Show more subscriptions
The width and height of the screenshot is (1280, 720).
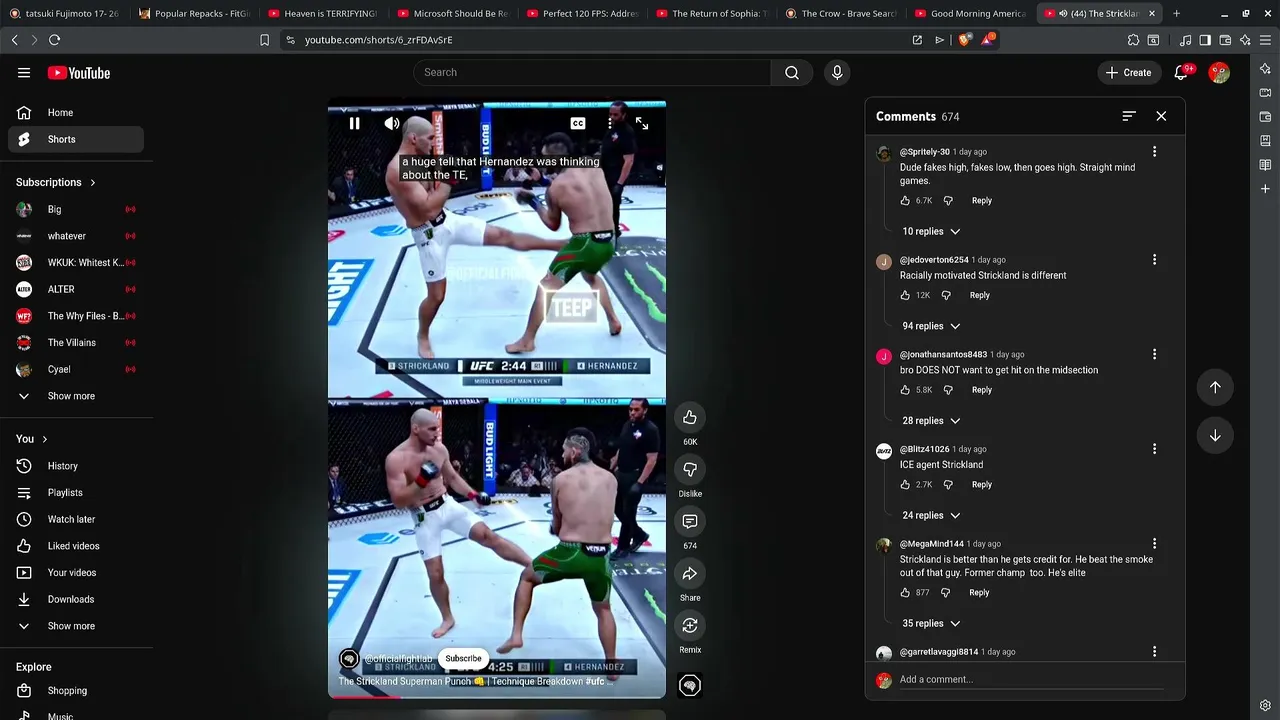(x=76, y=396)
